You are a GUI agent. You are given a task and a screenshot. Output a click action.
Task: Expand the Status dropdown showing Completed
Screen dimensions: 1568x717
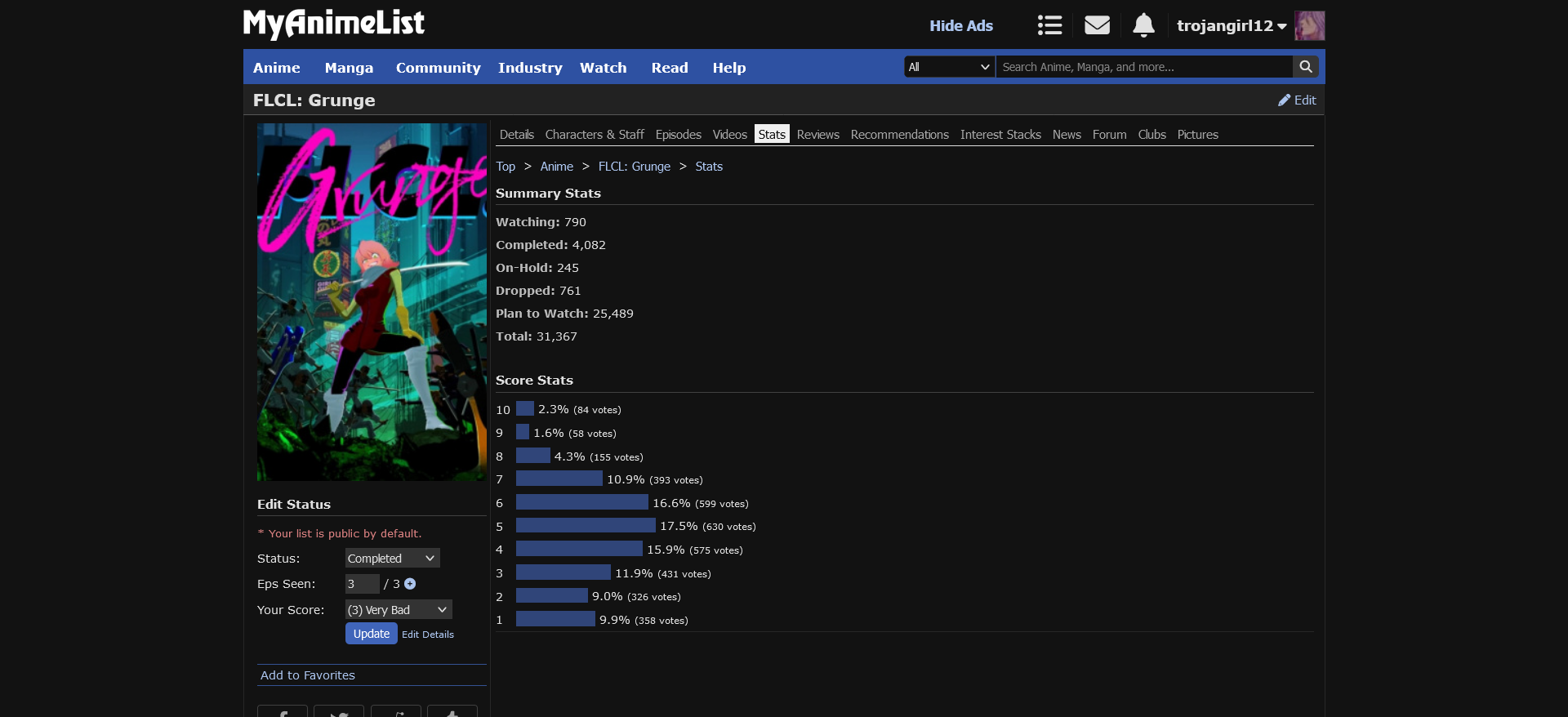[x=392, y=559]
